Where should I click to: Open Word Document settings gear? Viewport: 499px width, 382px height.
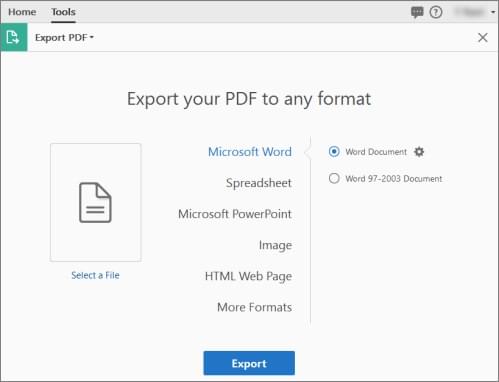pyautogui.click(x=419, y=152)
